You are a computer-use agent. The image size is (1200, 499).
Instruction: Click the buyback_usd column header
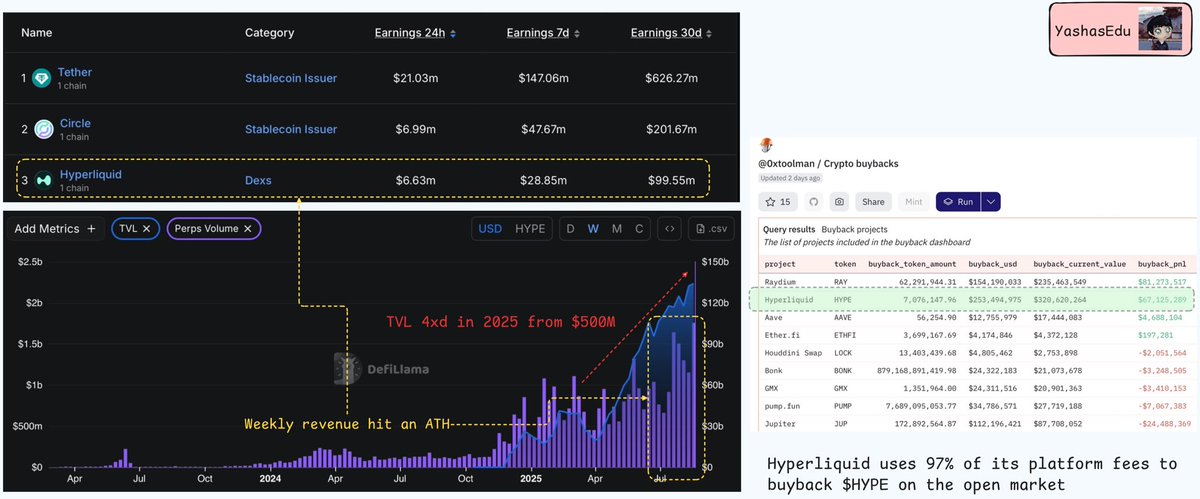click(994, 265)
